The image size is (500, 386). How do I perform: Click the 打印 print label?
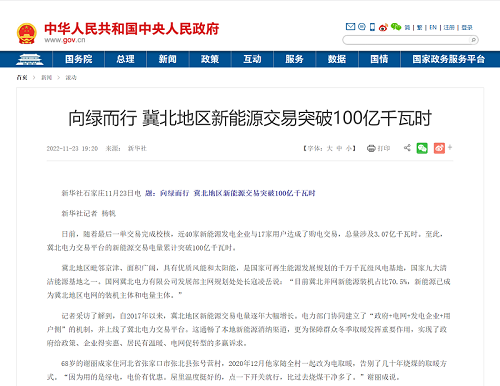click(x=384, y=148)
